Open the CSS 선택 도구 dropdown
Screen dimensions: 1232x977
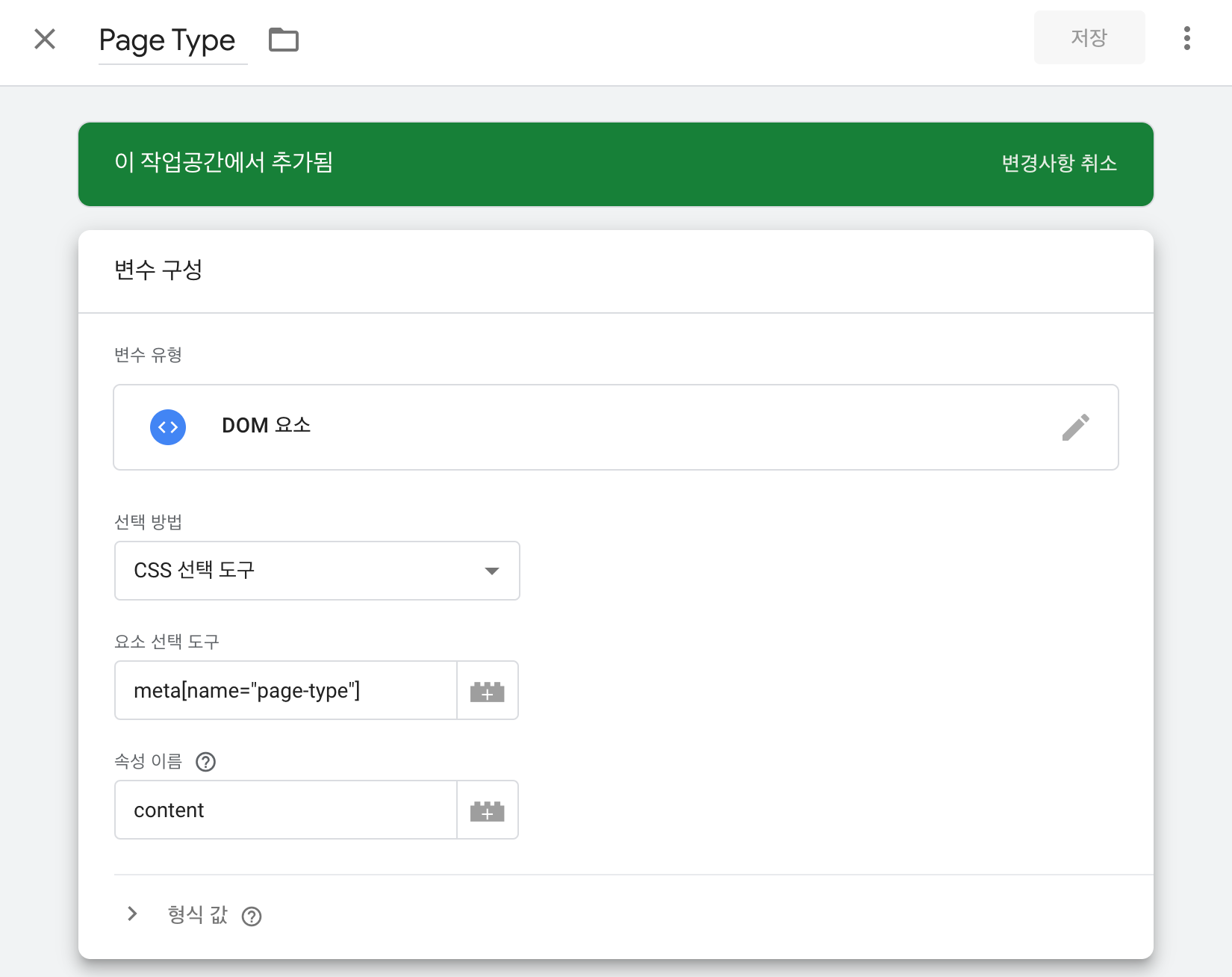(x=317, y=571)
